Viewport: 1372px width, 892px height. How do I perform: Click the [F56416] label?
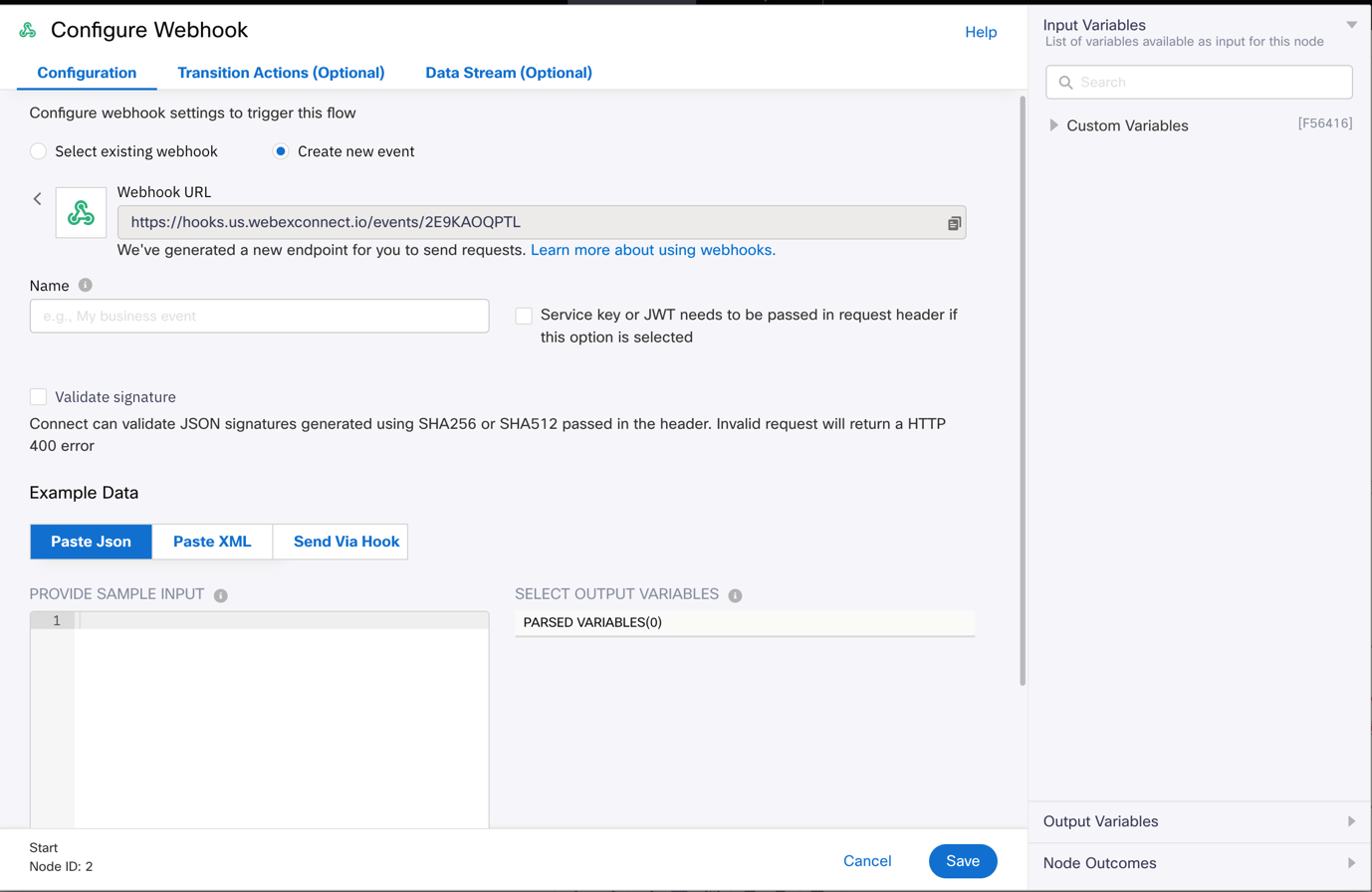pyautogui.click(x=1324, y=123)
